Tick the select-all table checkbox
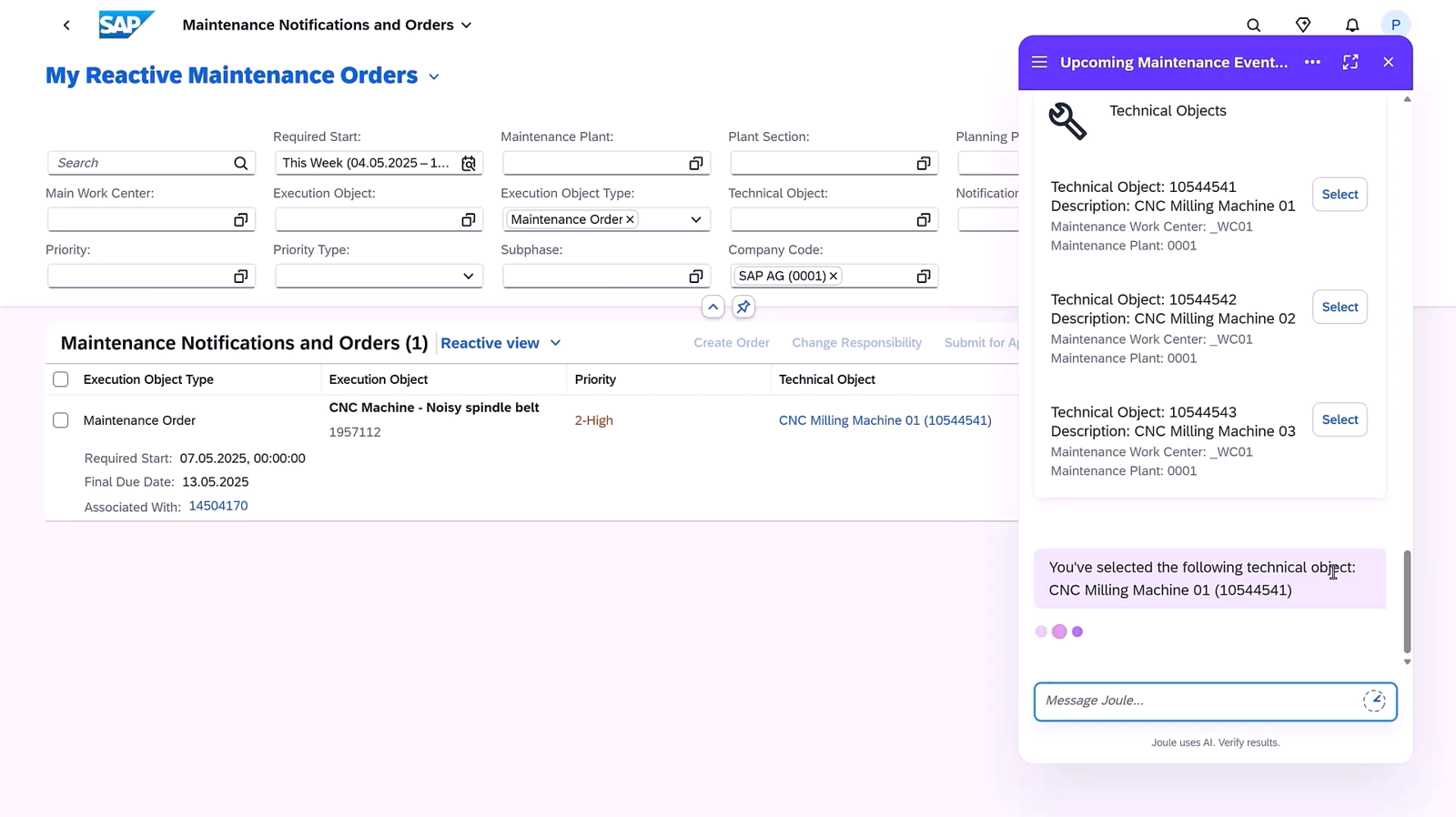The height and width of the screenshot is (817, 1456). coord(61,379)
